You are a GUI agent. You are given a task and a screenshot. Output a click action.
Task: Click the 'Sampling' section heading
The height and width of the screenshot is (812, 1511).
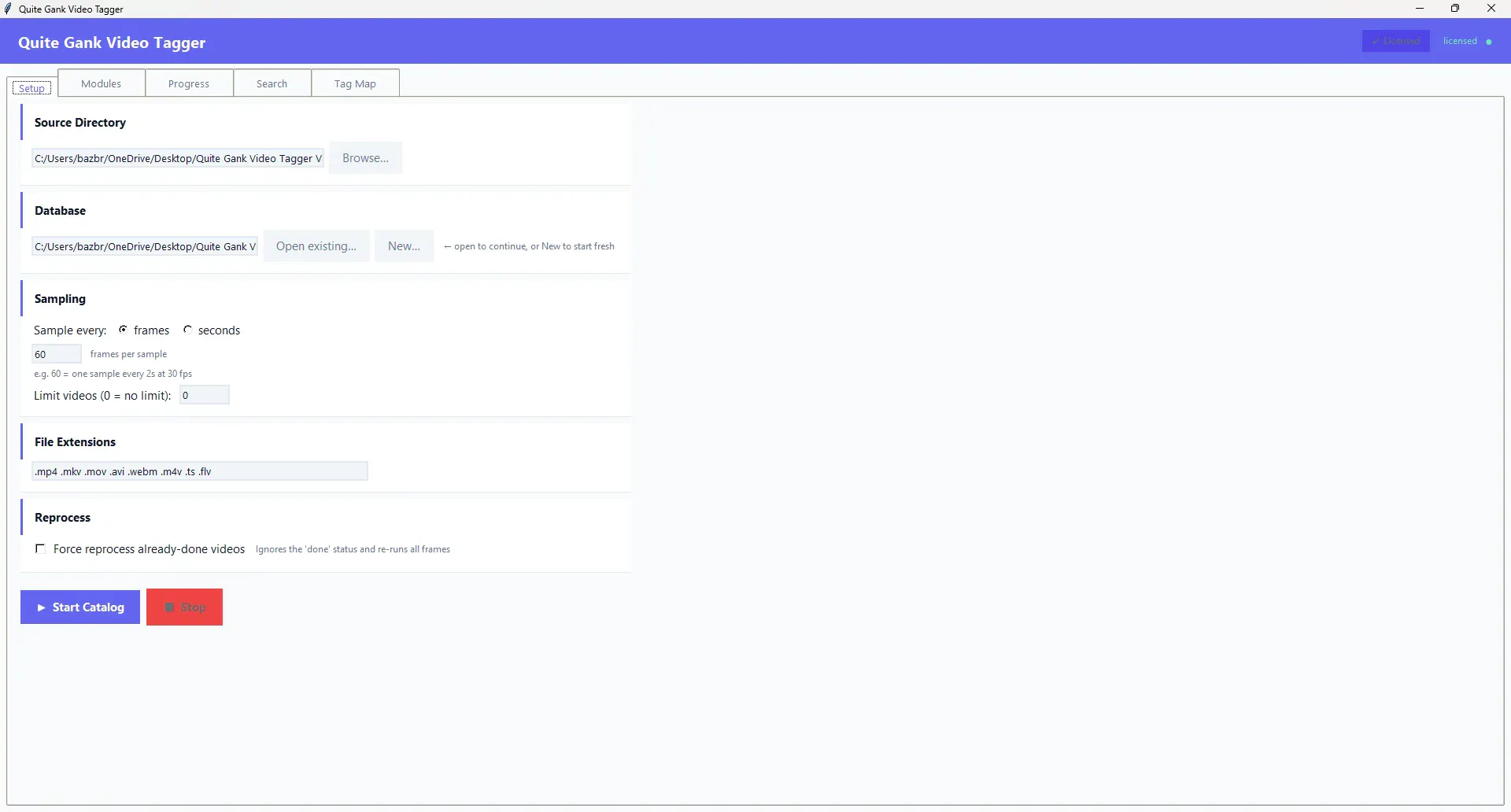[61, 299]
